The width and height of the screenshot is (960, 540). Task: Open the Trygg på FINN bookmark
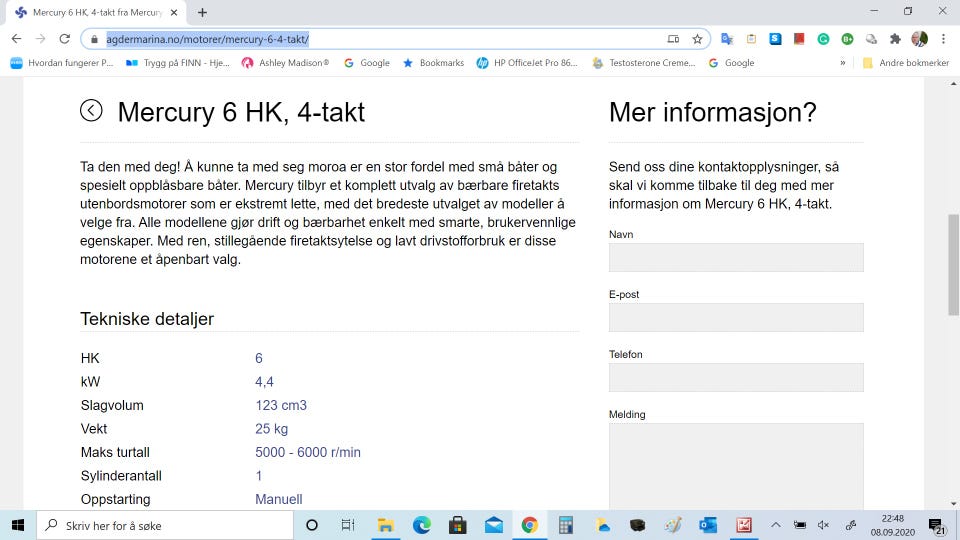[x=178, y=62]
